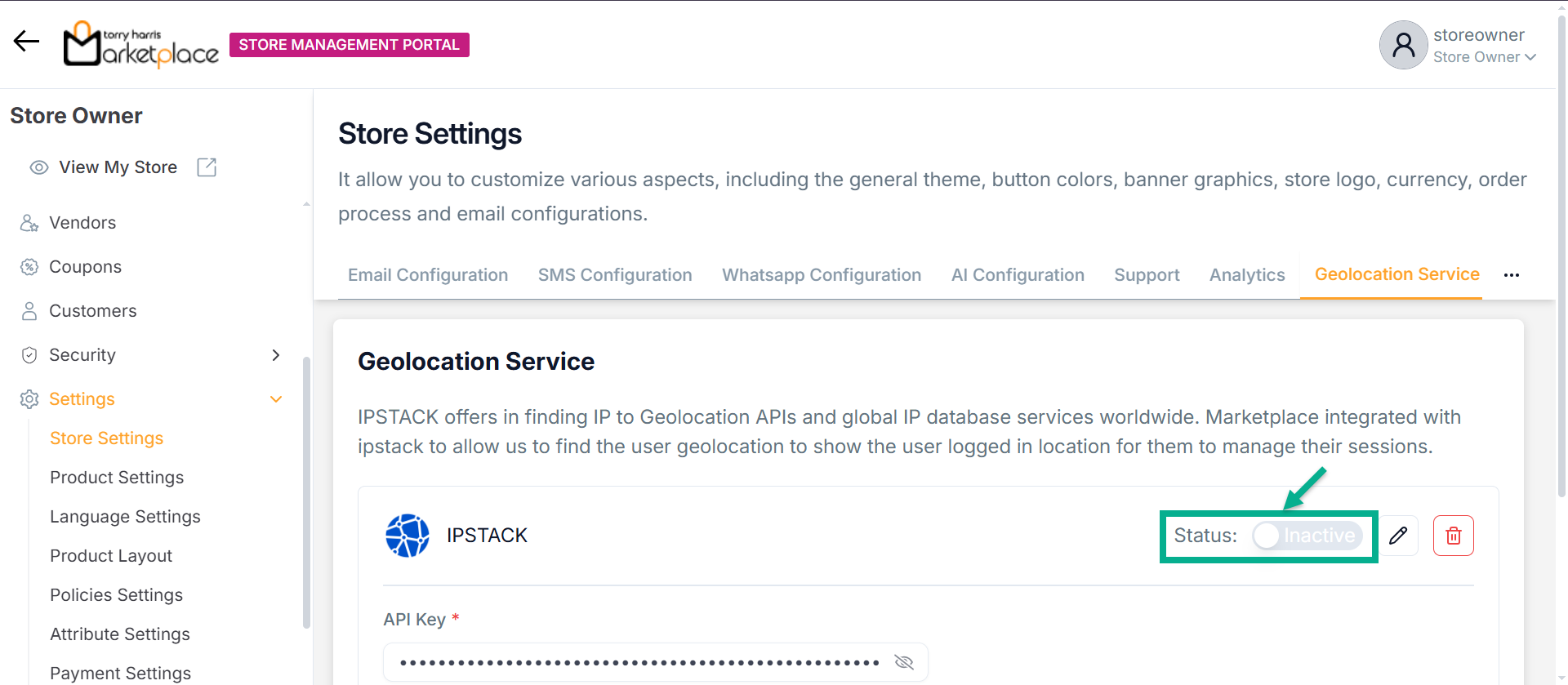Click the Torry Harris Marketplace logo
This screenshot has width=1568, height=685.
[x=141, y=45]
